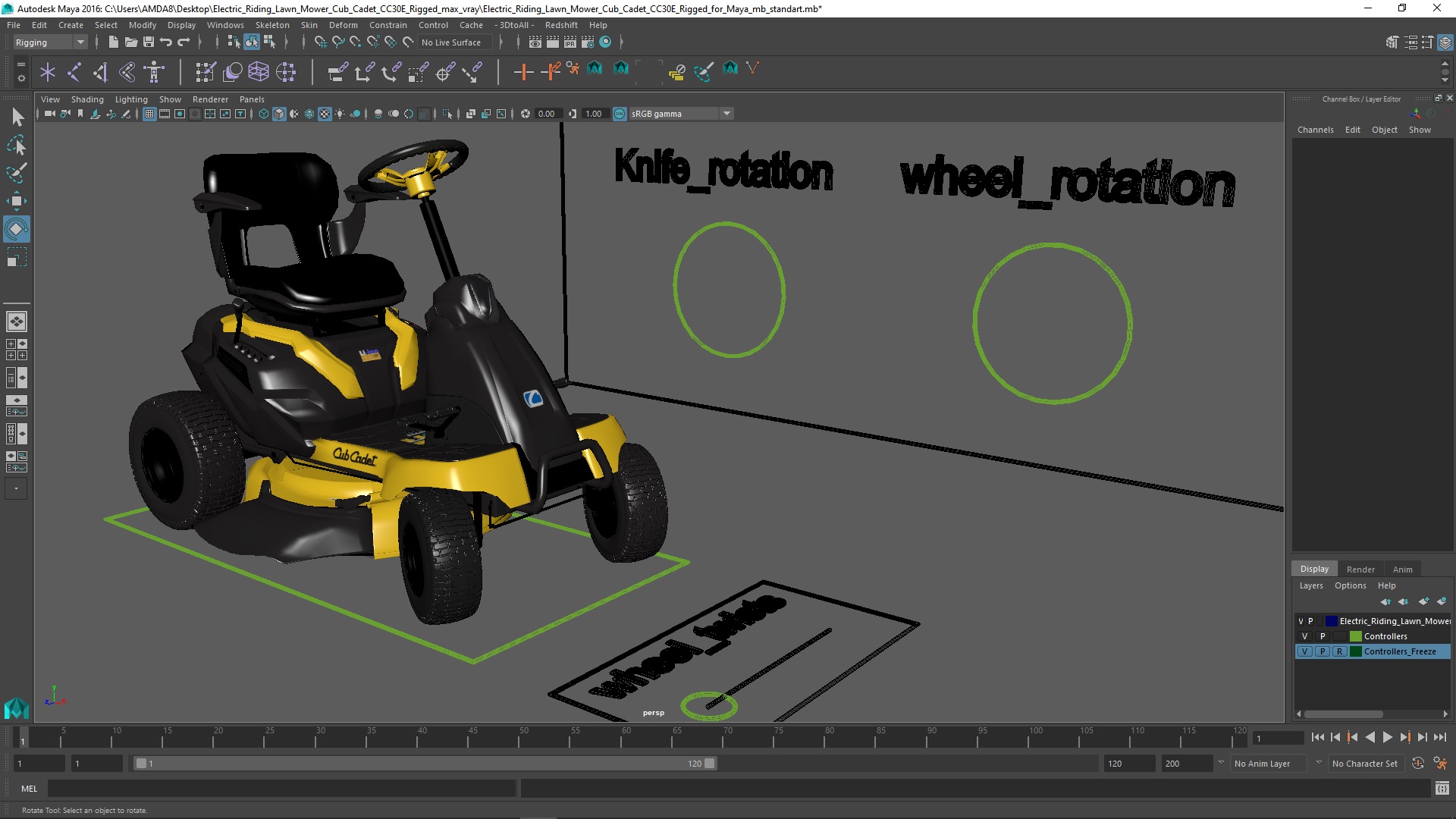Screen dimensions: 1456x819
Task: Toggle textured display viewport icon
Action: 325,114
